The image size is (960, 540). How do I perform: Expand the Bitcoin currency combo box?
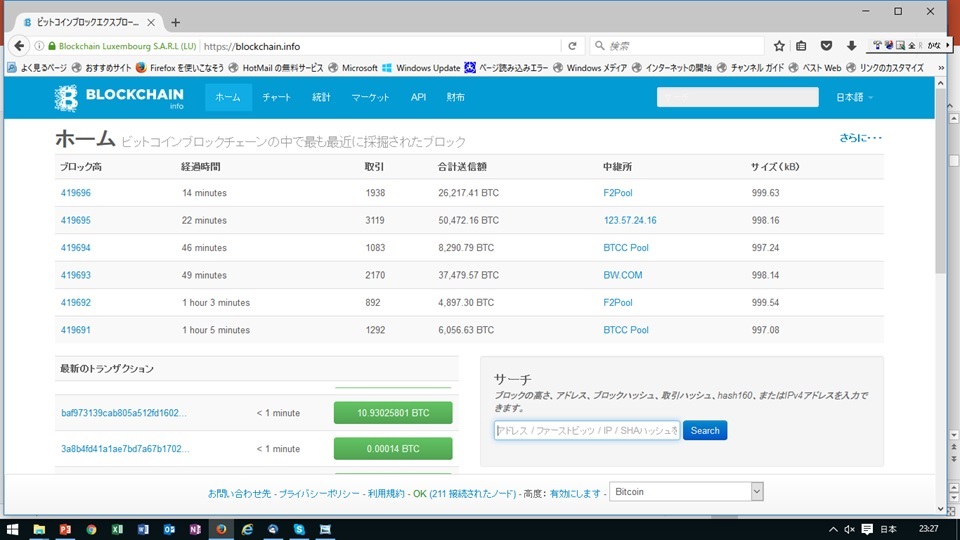[x=686, y=491]
